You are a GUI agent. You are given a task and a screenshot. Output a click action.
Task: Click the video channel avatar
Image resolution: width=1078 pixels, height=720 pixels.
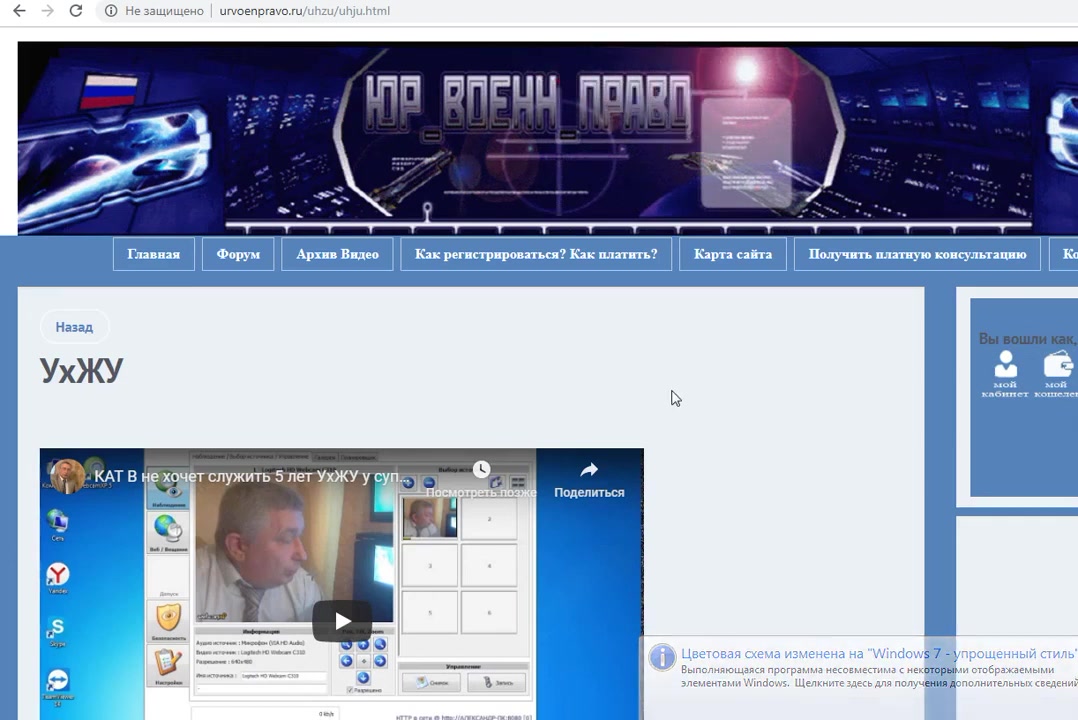(x=67, y=476)
